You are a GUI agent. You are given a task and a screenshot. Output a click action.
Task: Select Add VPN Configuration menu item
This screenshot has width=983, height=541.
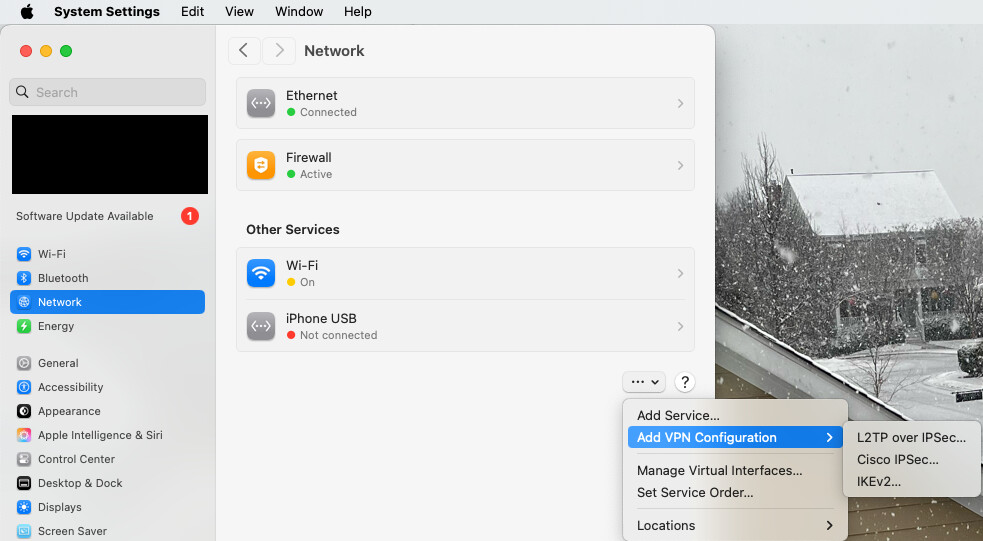pos(735,438)
